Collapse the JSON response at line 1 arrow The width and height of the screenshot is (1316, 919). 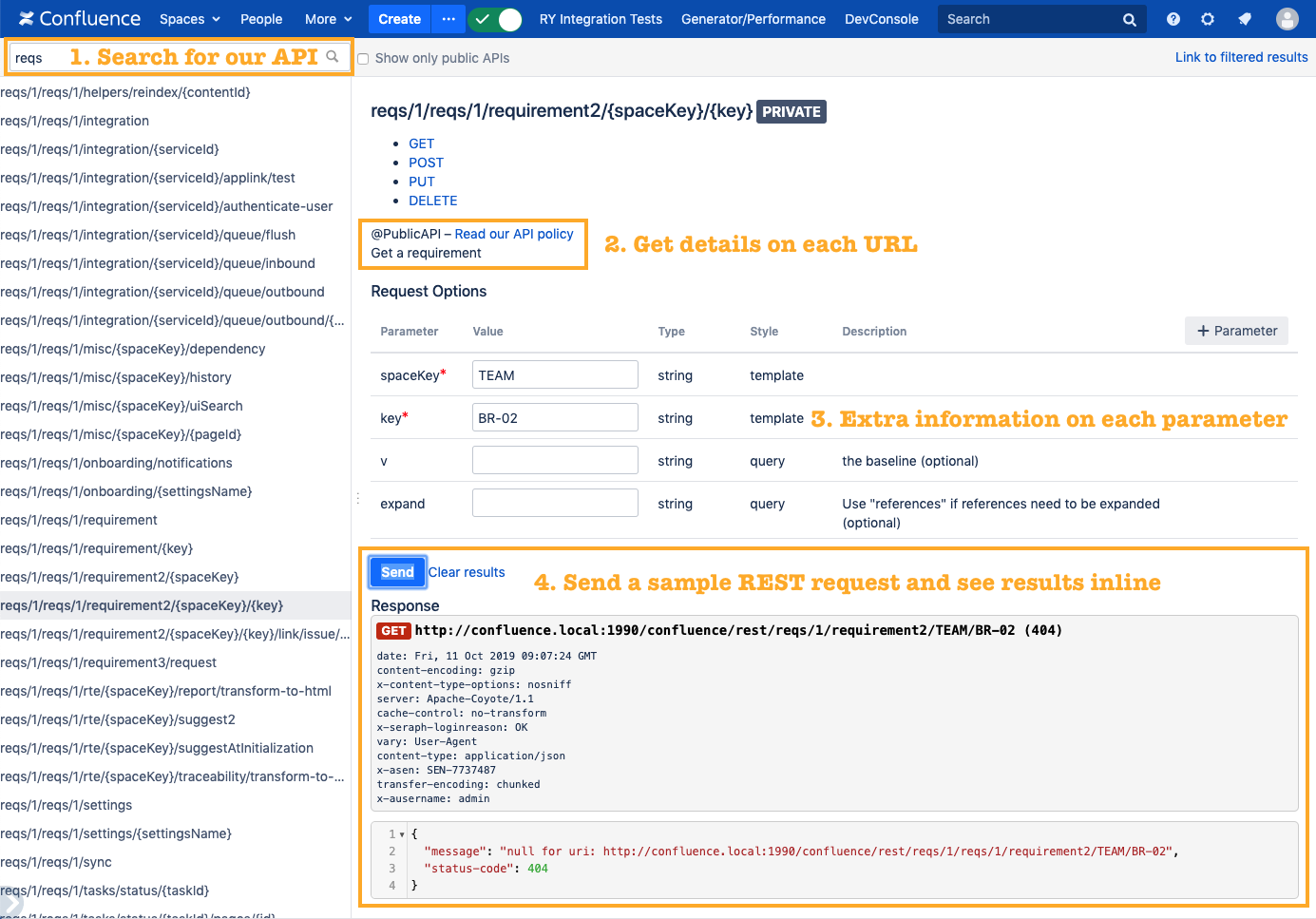pyautogui.click(x=402, y=834)
